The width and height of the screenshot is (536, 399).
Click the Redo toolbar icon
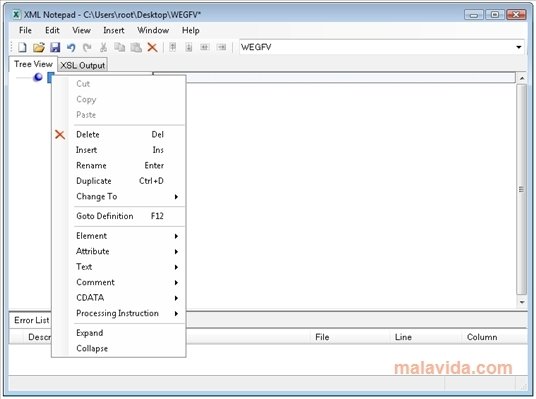pyautogui.click(x=87, y=47)
